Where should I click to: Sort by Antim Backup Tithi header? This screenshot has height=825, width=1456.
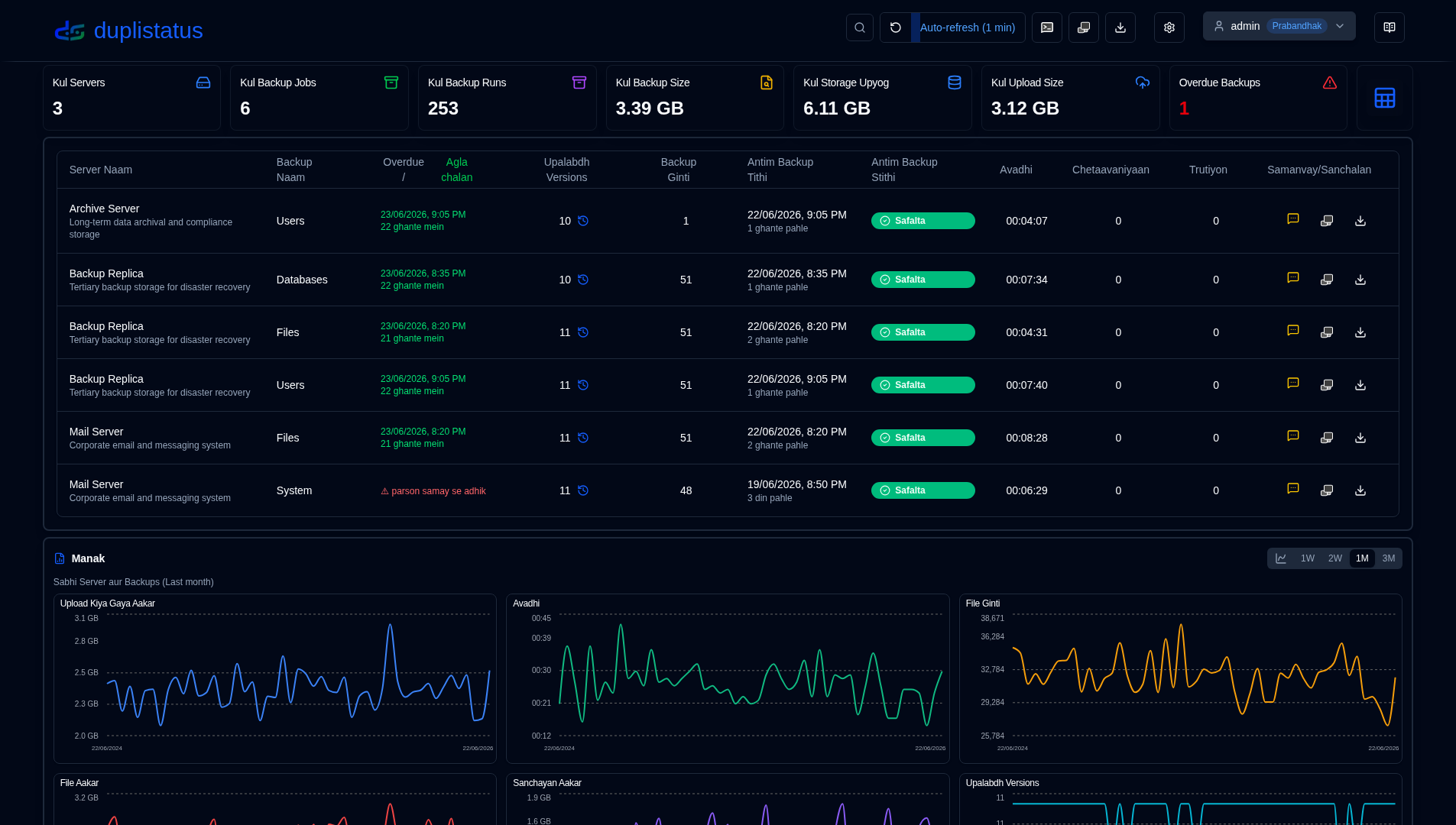780,170
